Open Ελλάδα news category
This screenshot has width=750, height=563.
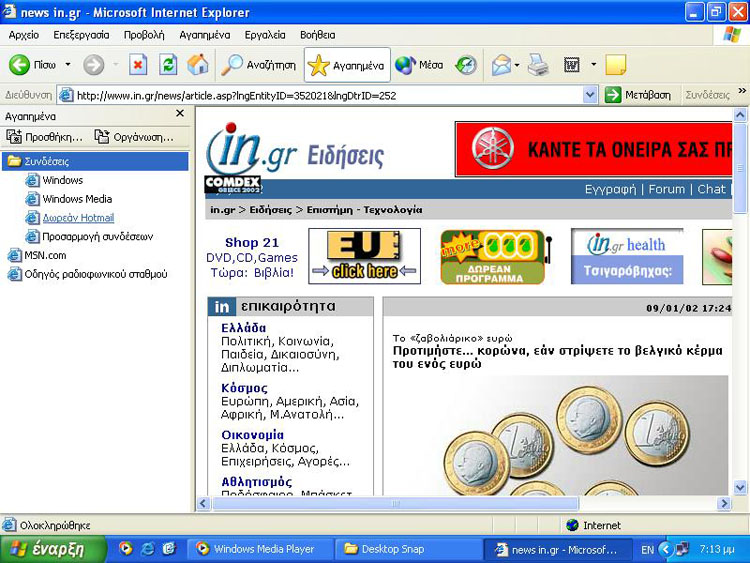click(x=243, y=328)
